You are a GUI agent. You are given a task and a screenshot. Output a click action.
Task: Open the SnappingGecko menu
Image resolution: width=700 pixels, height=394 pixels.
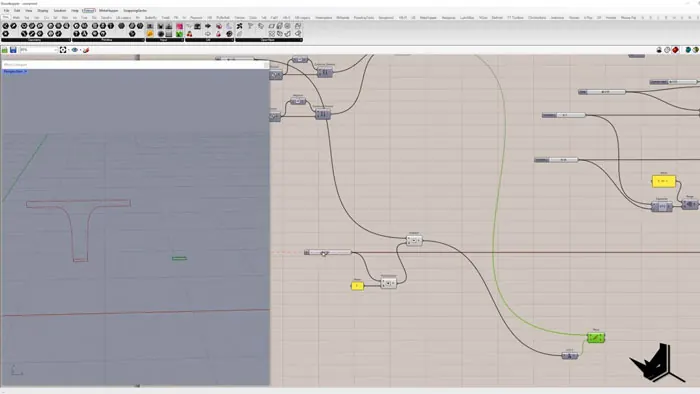pos(135,10)
